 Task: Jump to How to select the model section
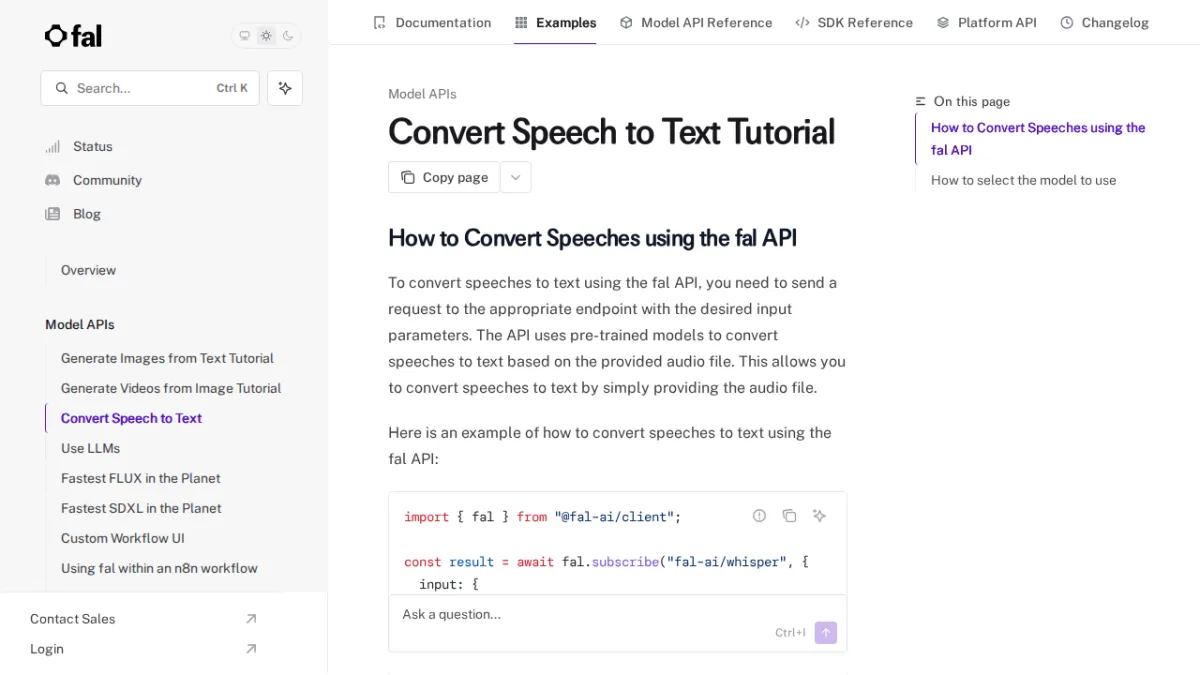pyautogui.click(x=1023, y=180)
